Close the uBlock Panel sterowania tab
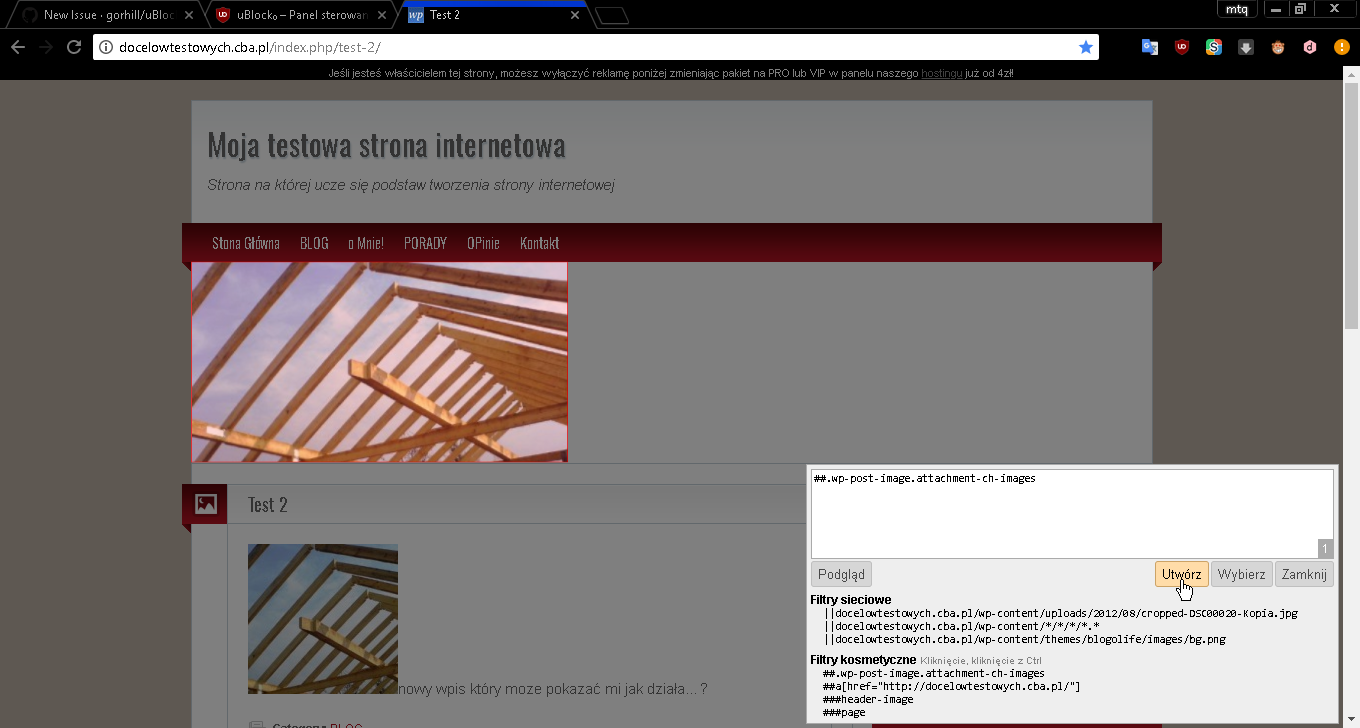Image resolution: width=1360 pixels, height=728 pixels. [382, 15]
